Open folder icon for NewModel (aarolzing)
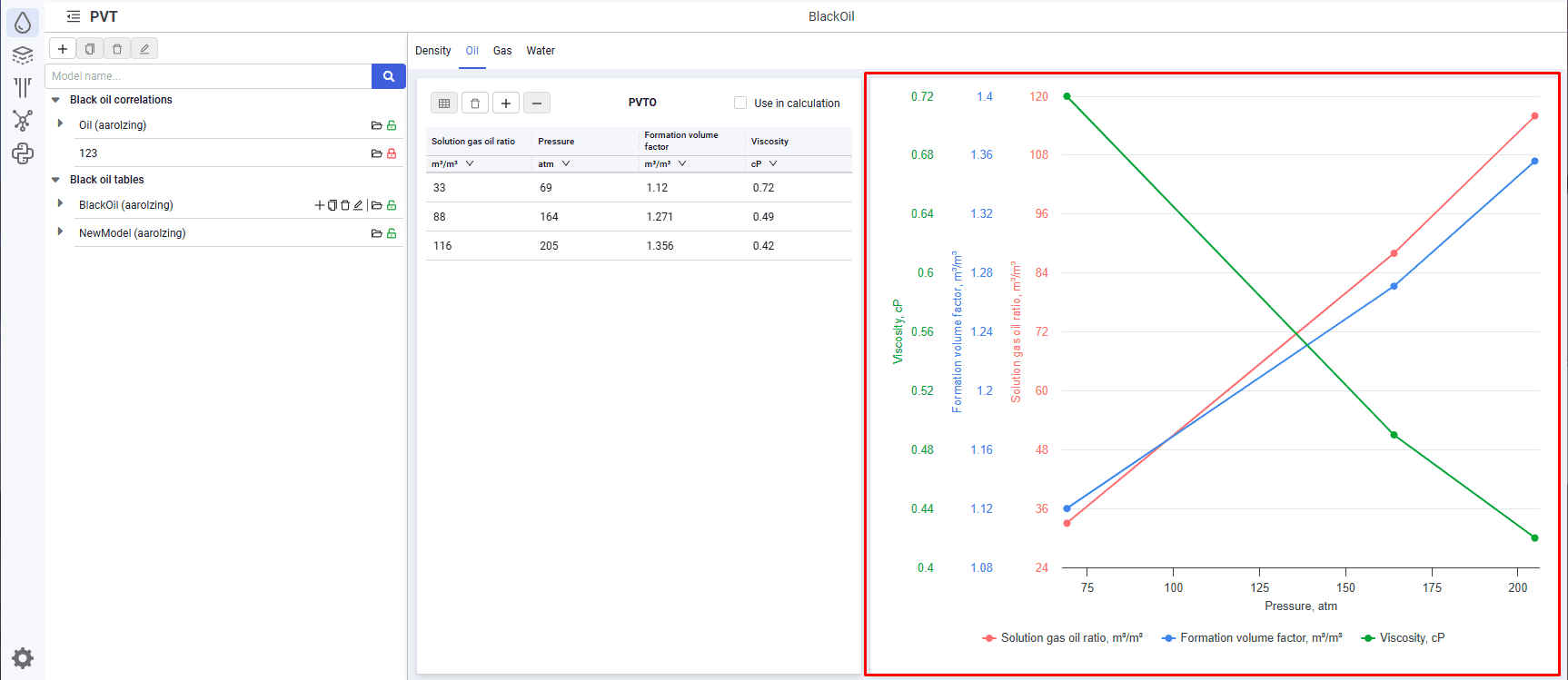Screen dimensions: 1568x680 (x=376, y=233)
